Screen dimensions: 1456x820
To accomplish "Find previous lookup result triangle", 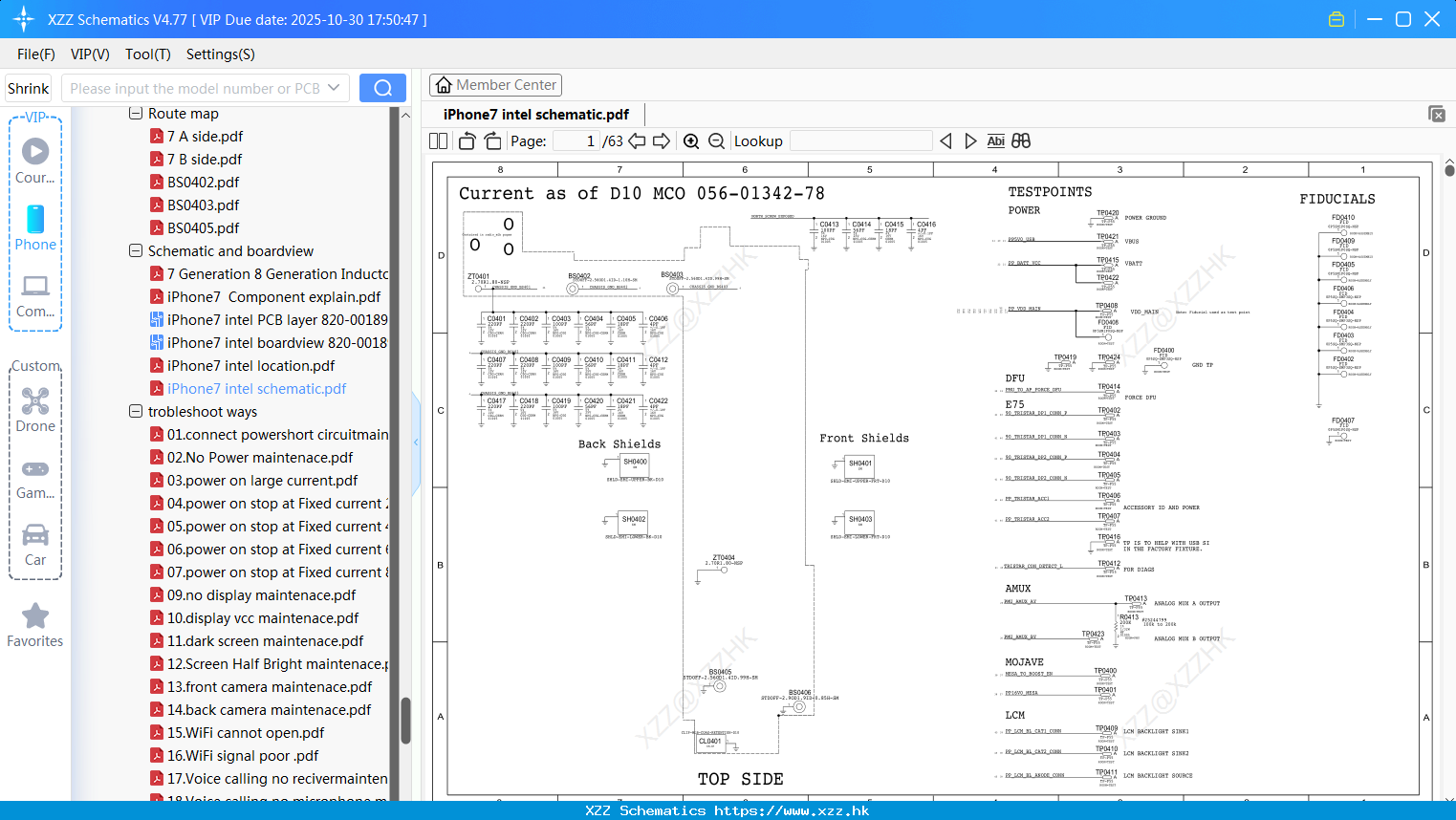I will (x=945, y=141).
